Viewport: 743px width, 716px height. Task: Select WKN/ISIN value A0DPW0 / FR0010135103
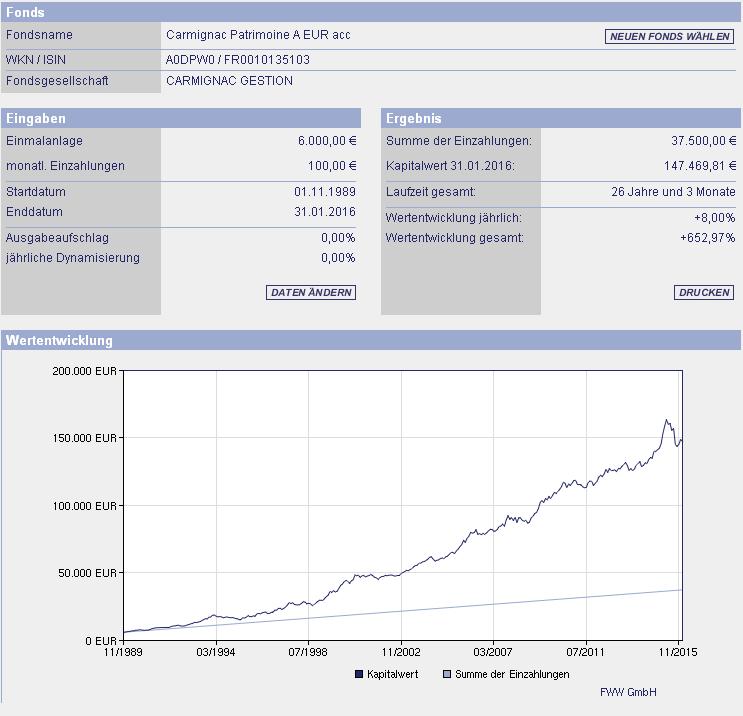pos(237,60)
